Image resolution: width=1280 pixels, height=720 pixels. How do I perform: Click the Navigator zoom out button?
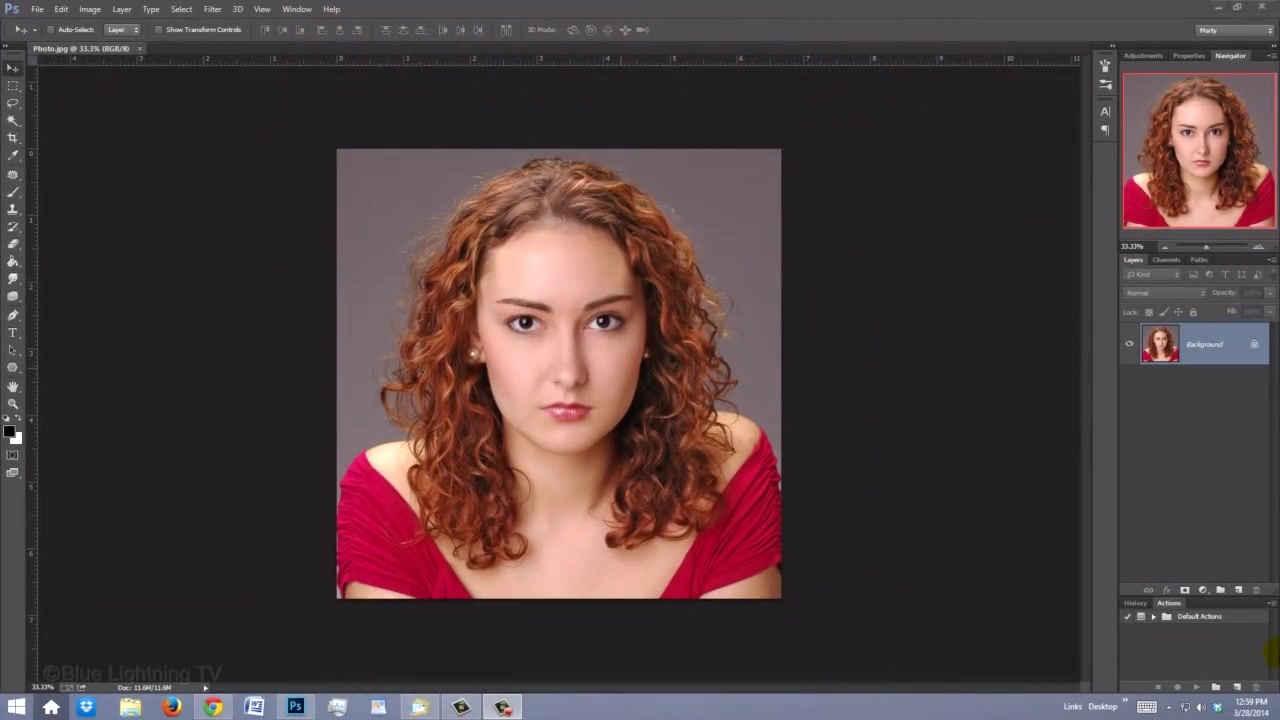[x=1164, y=247]
